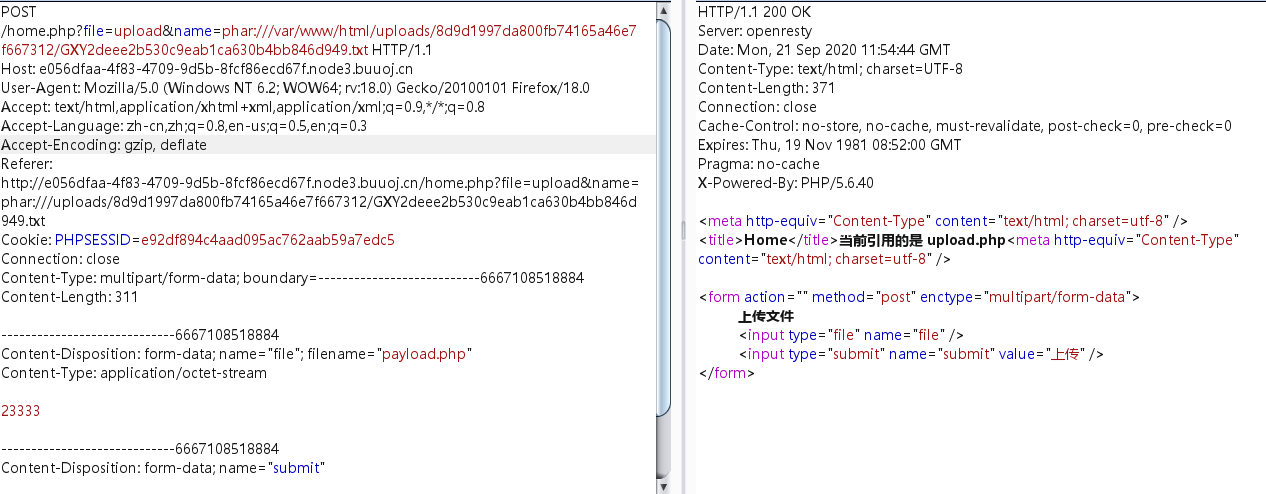This screenshot has width=1266, height=494.
Task: Click the form action multipart/form-data tag line
Action: 919,297
